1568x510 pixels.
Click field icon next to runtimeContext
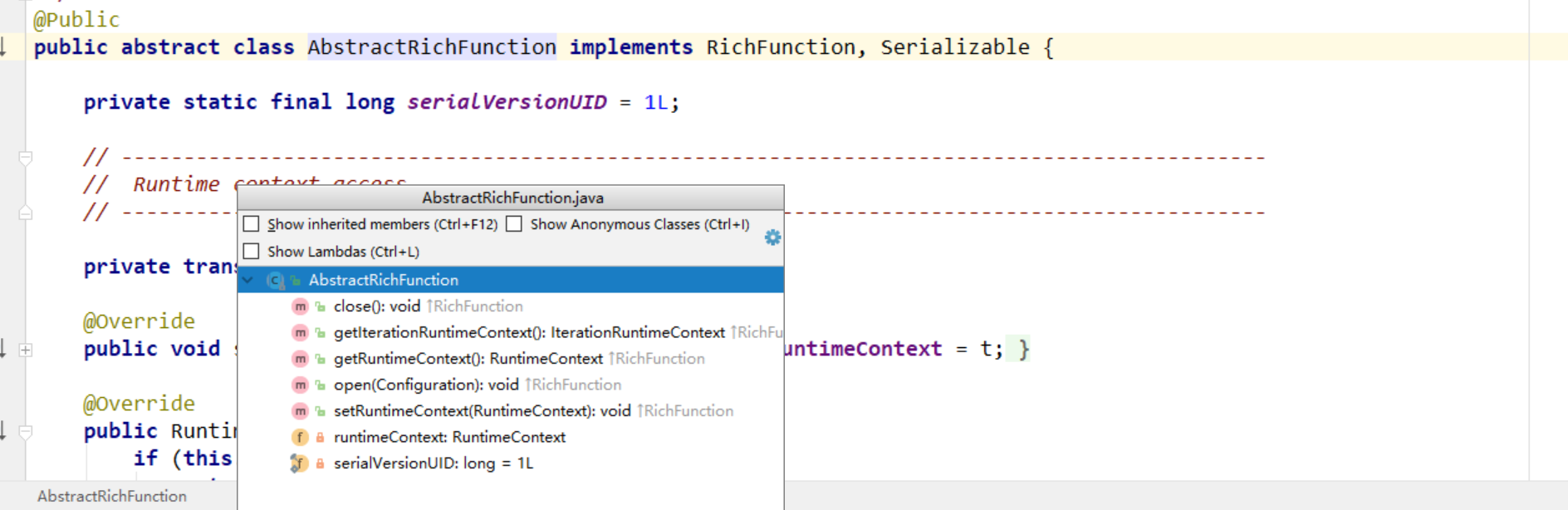[300, 438]
